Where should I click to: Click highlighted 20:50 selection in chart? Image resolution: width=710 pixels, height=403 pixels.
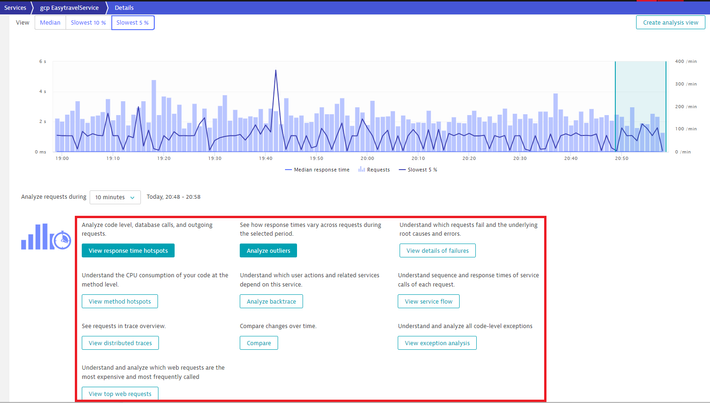pos(640,105)
